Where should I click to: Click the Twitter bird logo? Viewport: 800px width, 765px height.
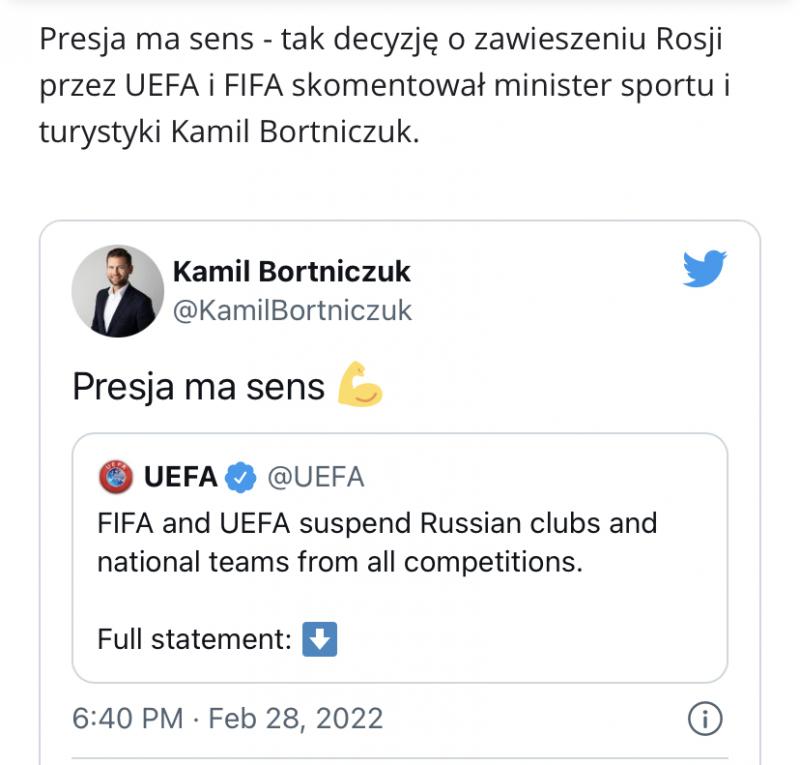click(704, 269)
